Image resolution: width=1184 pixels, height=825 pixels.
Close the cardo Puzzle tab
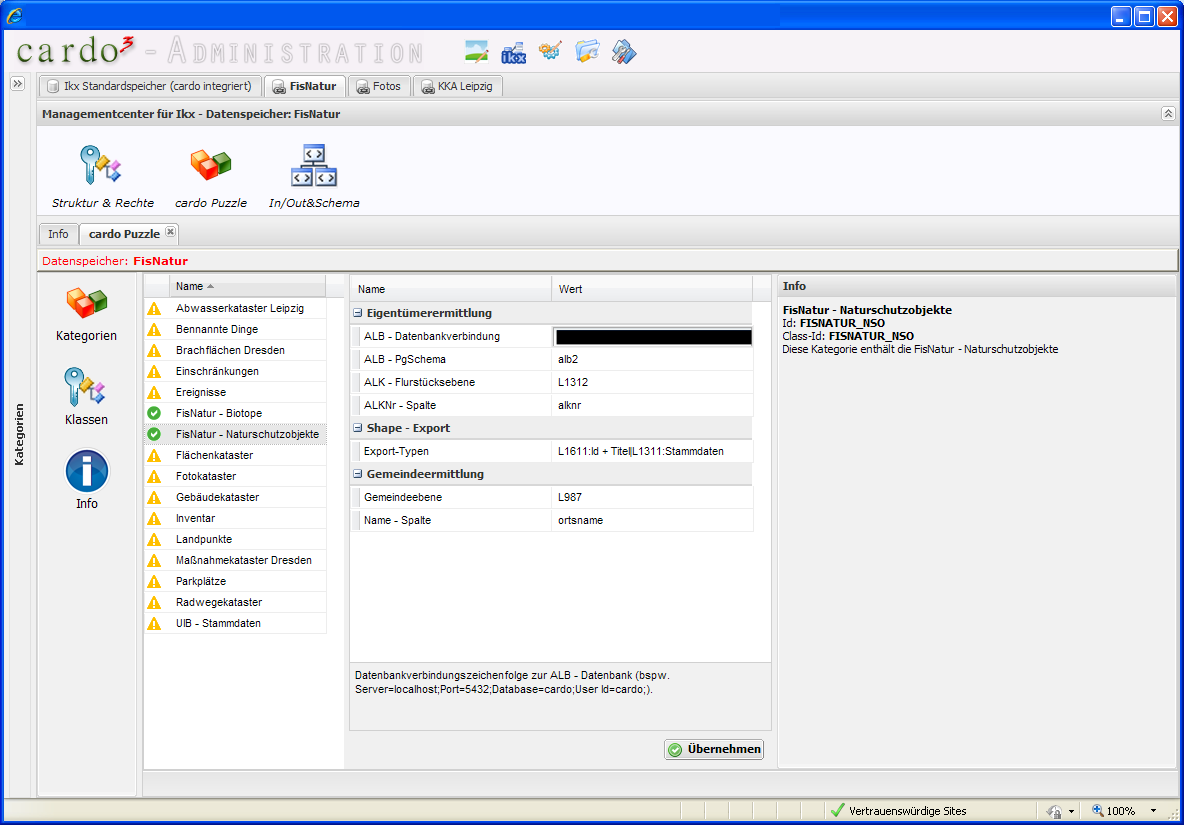click(x=170, y=232)
